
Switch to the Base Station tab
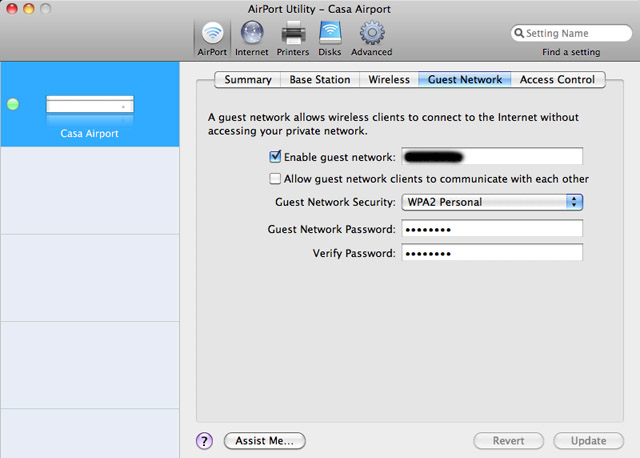coord(320,80)
